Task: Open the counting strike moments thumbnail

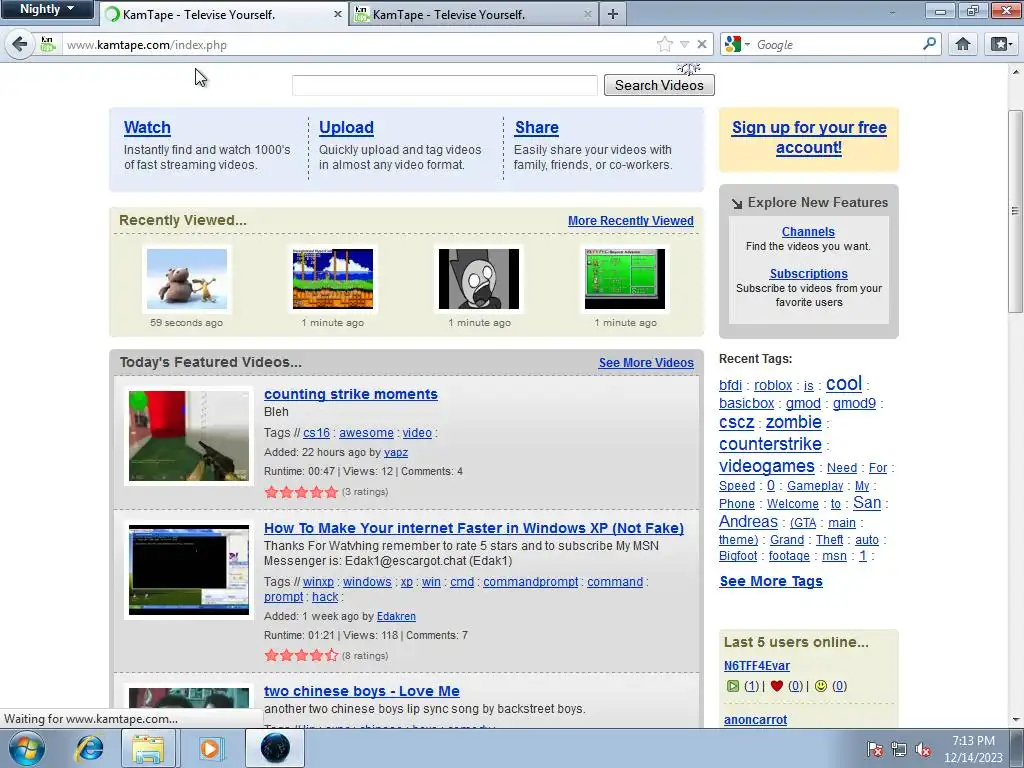Action: point(189,436)
